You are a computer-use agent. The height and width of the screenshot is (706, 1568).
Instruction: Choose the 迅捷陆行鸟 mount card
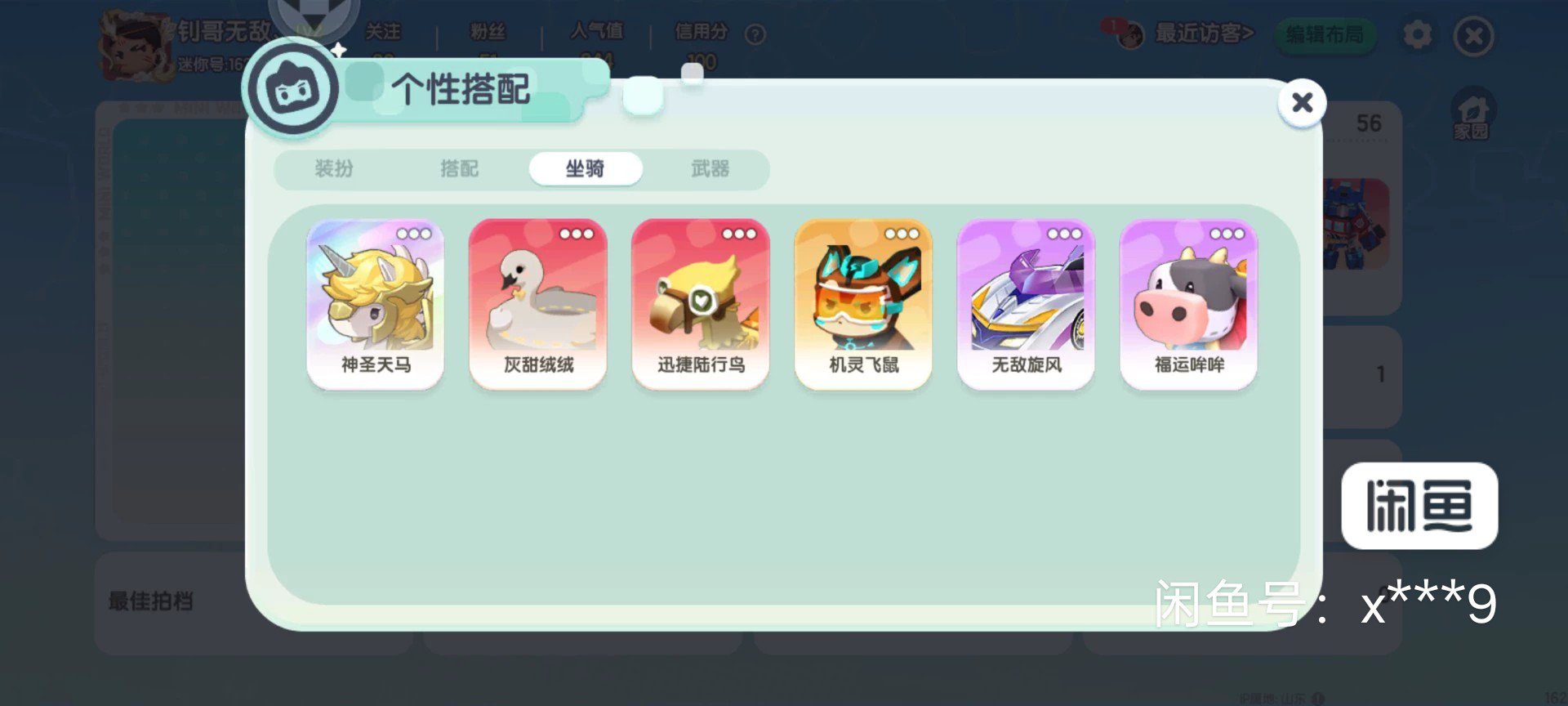pyautogui.click(x=701, y=304)
